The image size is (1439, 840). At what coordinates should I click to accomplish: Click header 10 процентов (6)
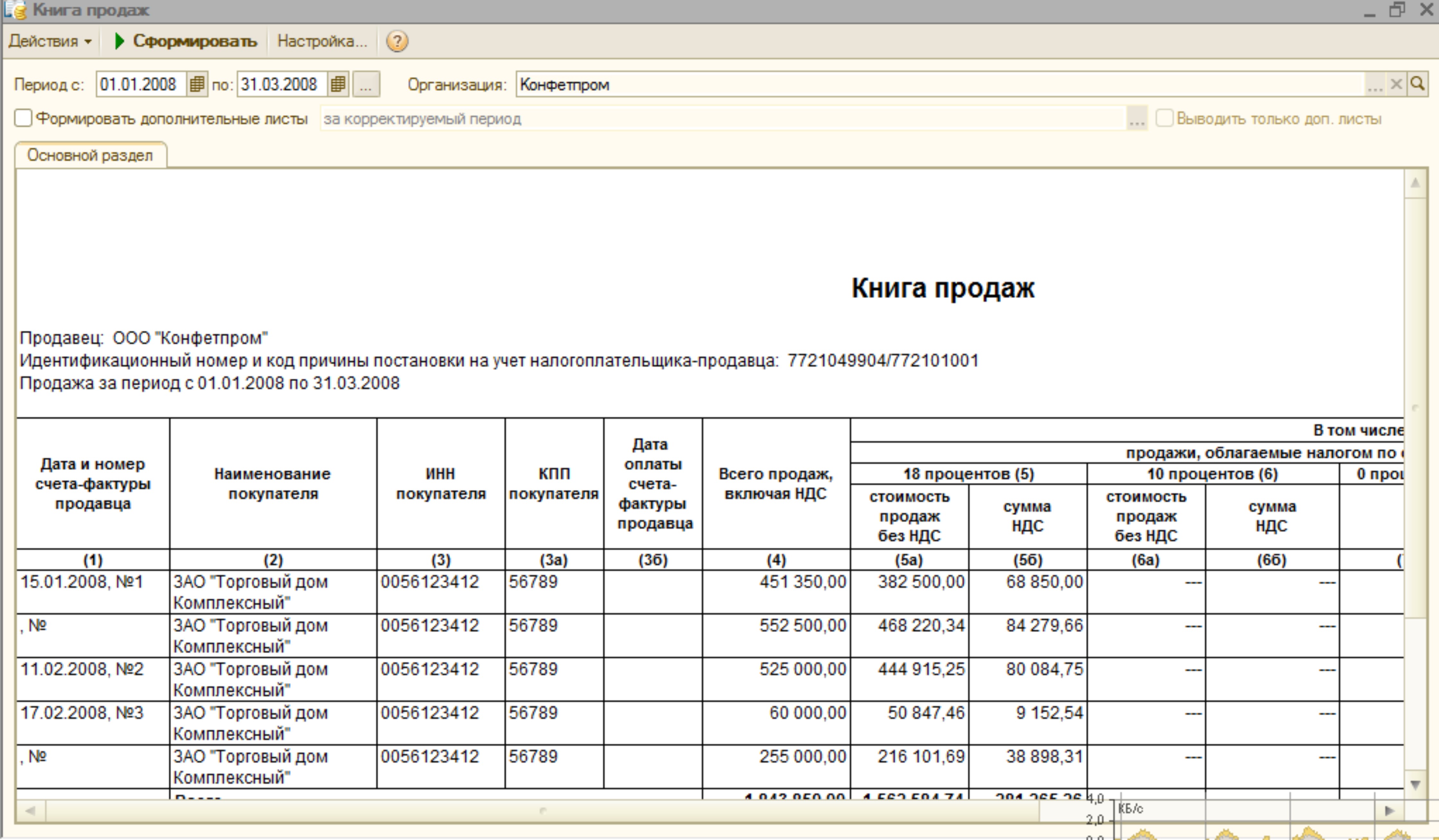[1213, 474]
